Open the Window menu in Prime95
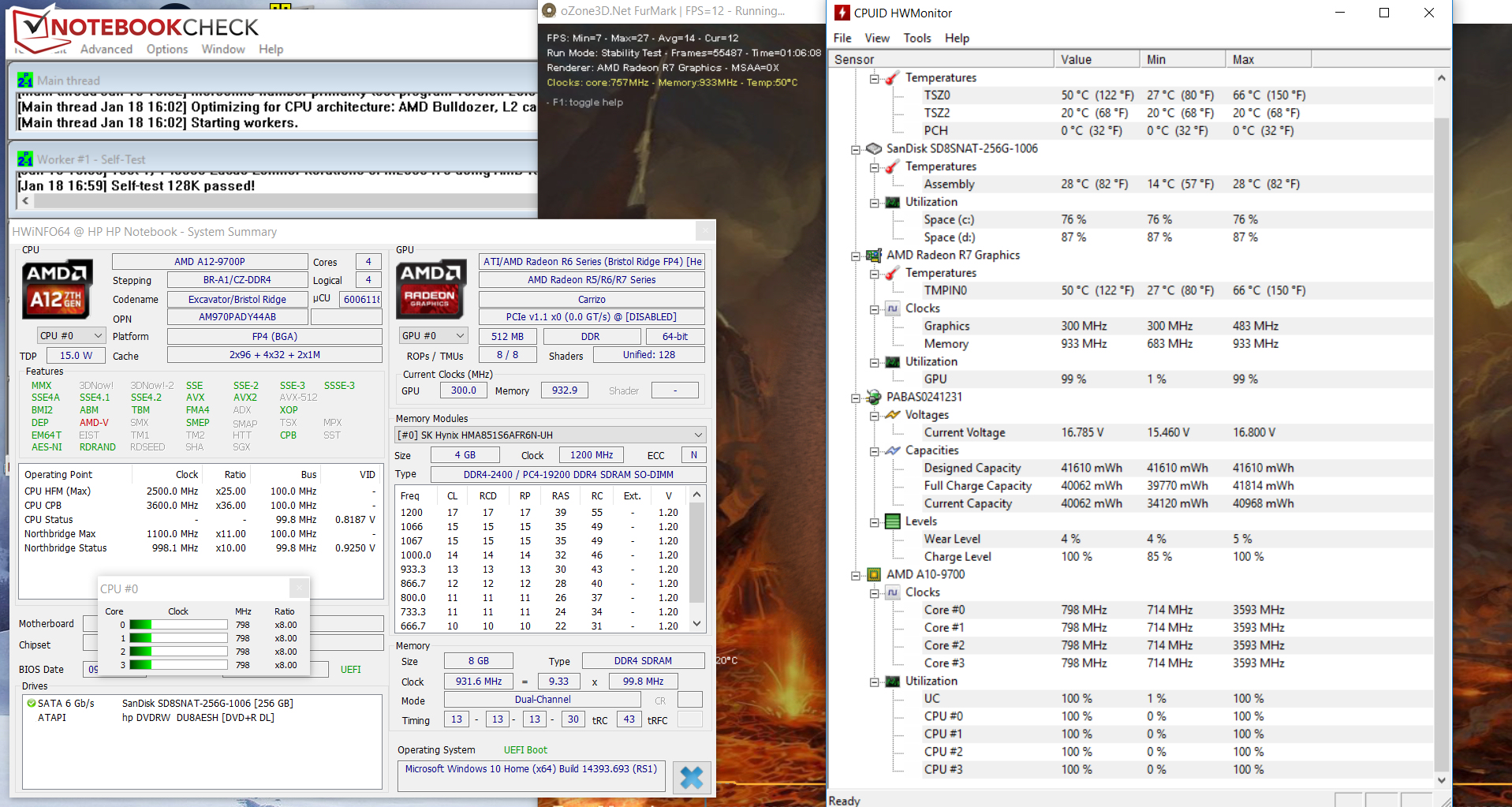 click(223, 49)
